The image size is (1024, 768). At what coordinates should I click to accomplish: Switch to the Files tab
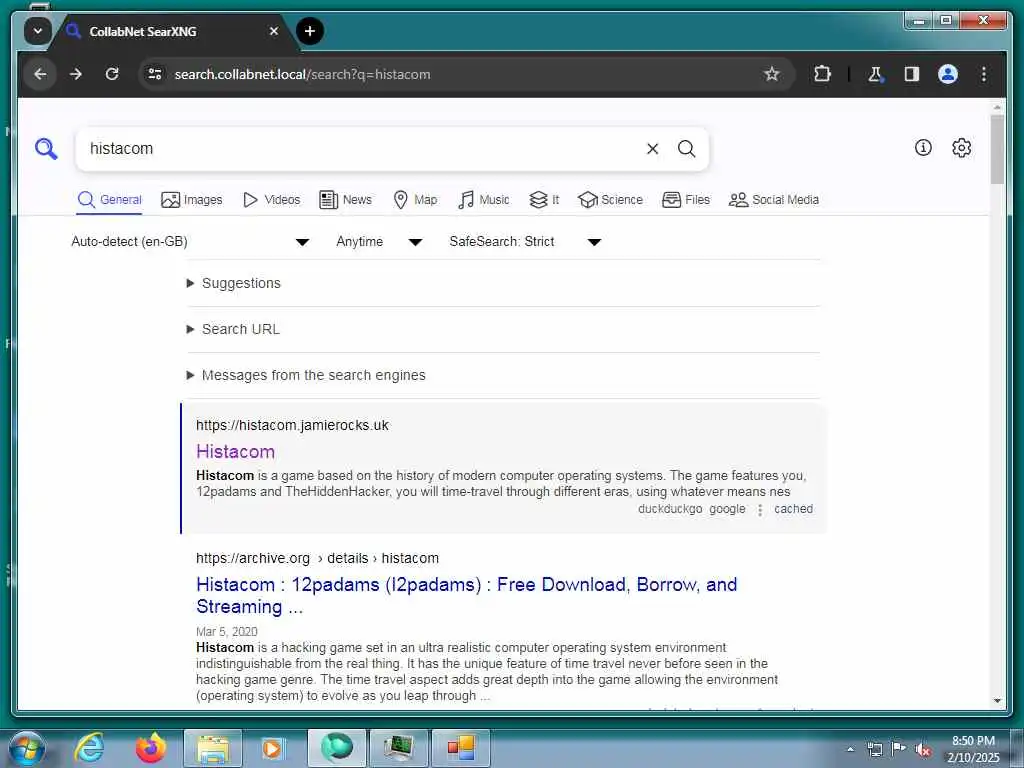pos(686,200)
